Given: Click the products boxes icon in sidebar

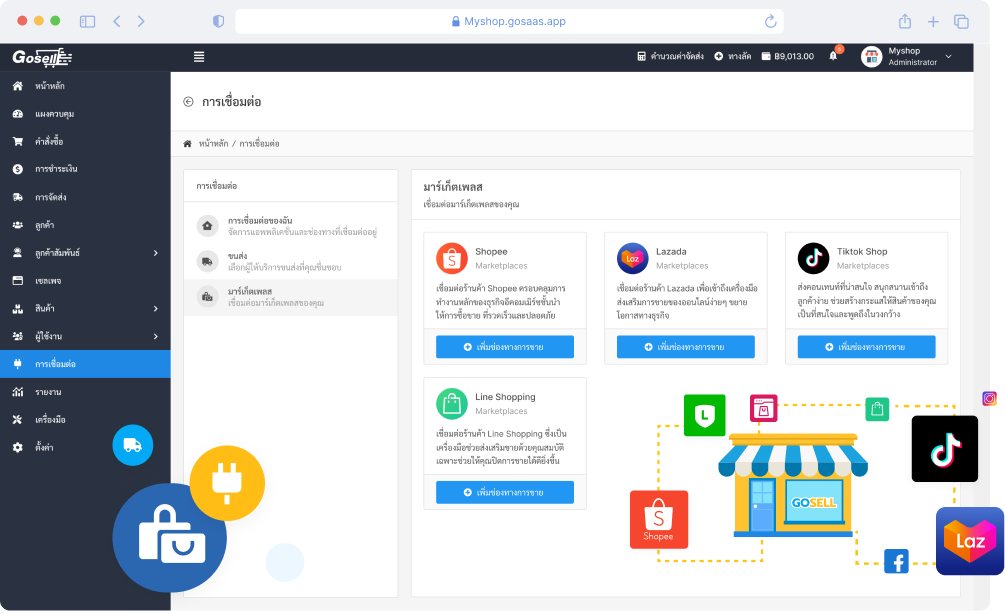Looking at the screenshot, I should tap(18, 308).
